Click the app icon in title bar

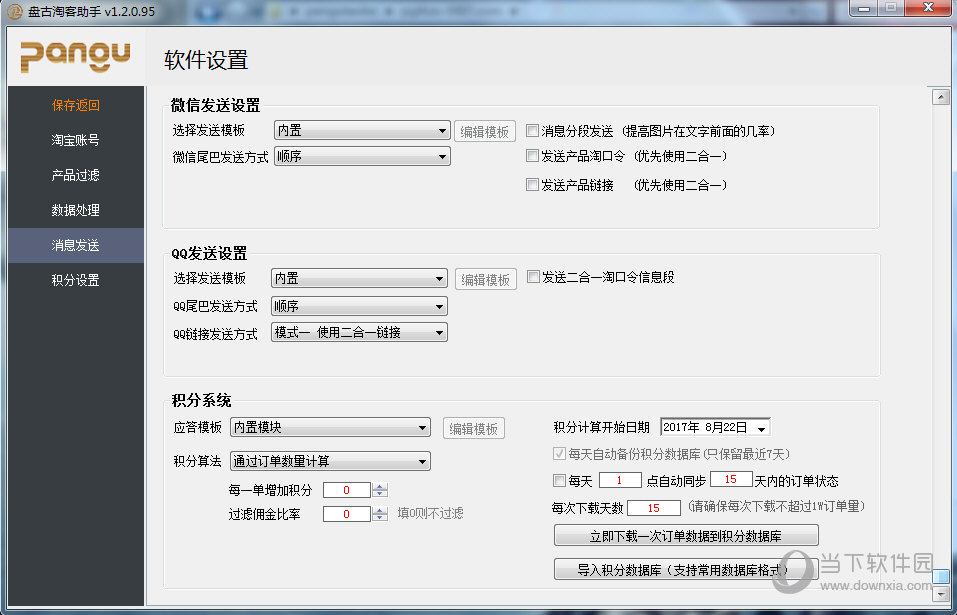click(15, 11)
